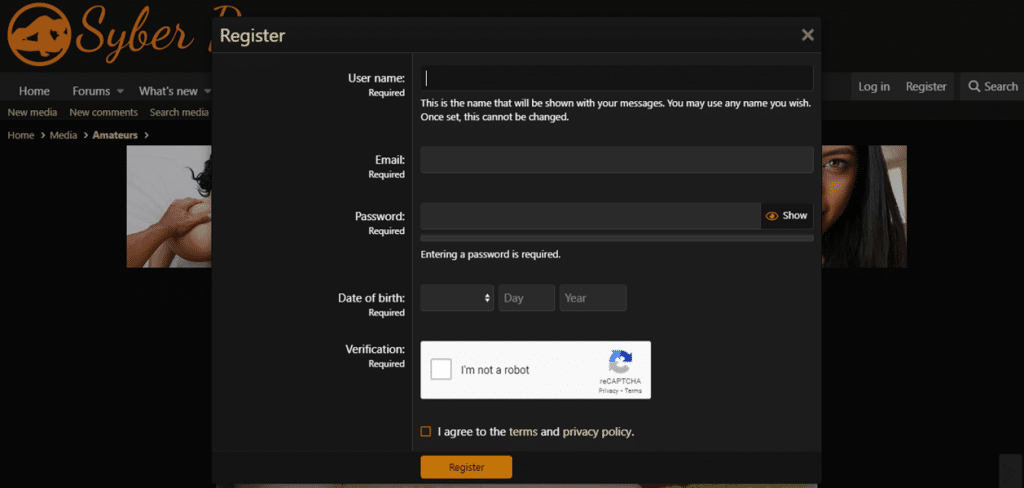
Task: Tick the agree to terms checkbox
Action: click(426, 431)
